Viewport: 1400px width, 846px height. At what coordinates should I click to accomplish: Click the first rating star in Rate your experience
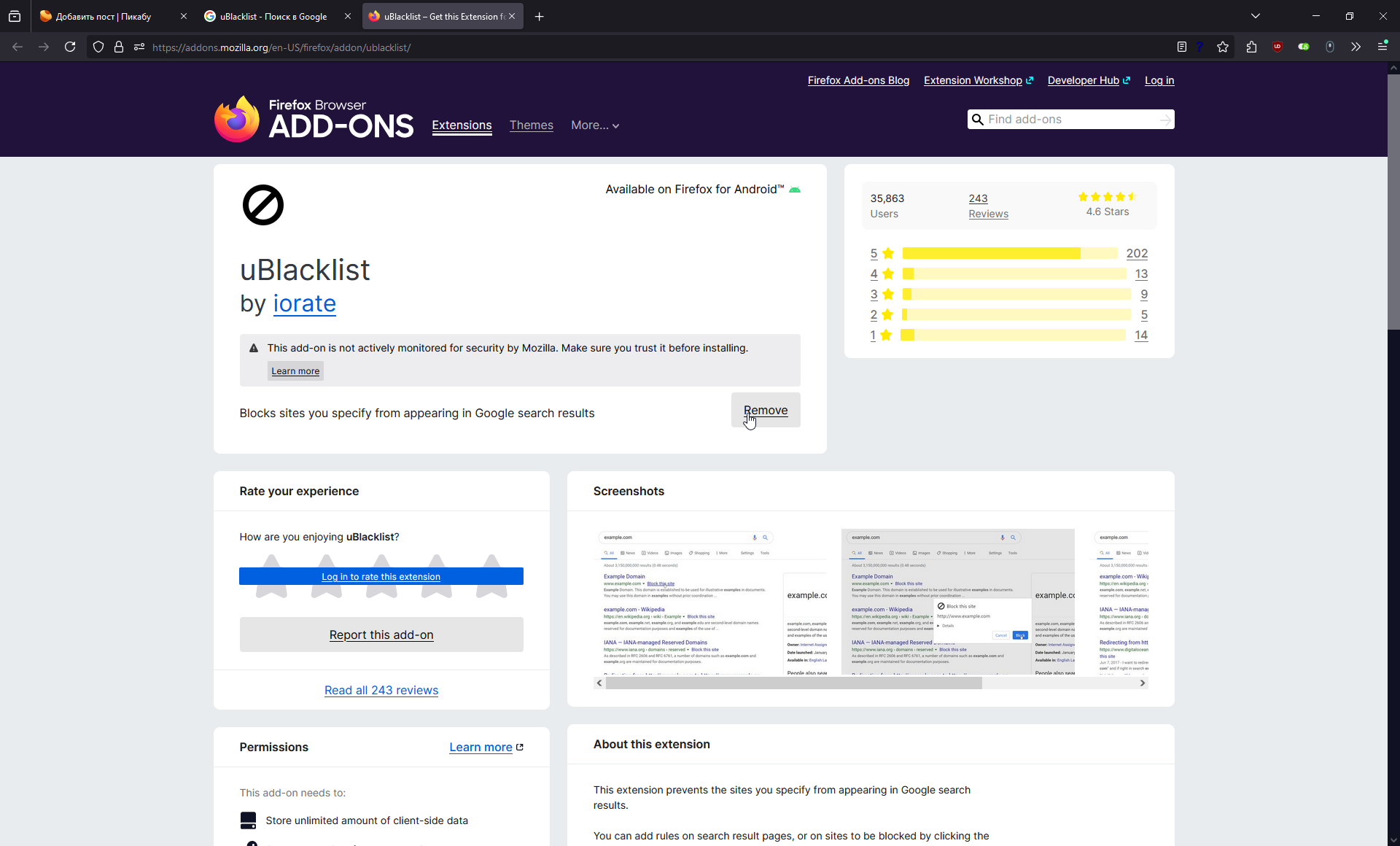(x=271, y=576)
